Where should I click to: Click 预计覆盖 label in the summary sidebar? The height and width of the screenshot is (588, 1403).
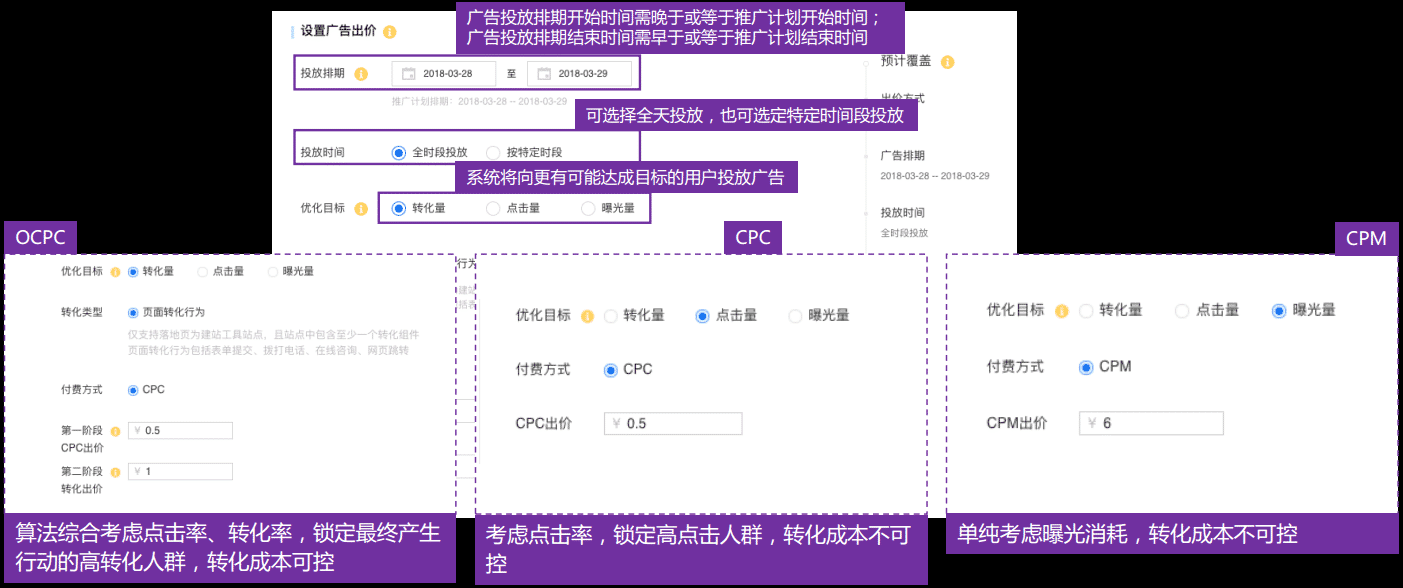906,61
